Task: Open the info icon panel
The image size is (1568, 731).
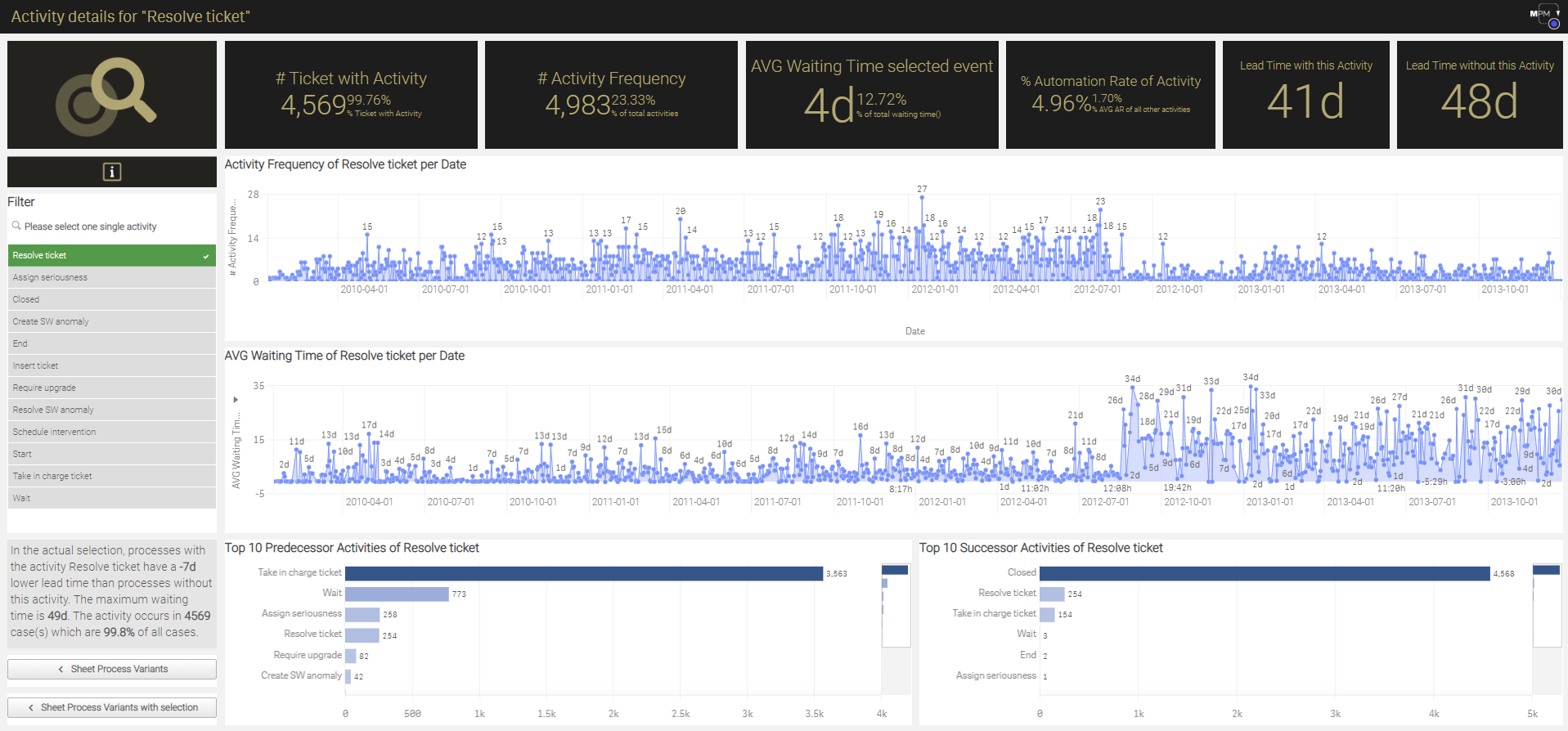Action: (112, 172)
